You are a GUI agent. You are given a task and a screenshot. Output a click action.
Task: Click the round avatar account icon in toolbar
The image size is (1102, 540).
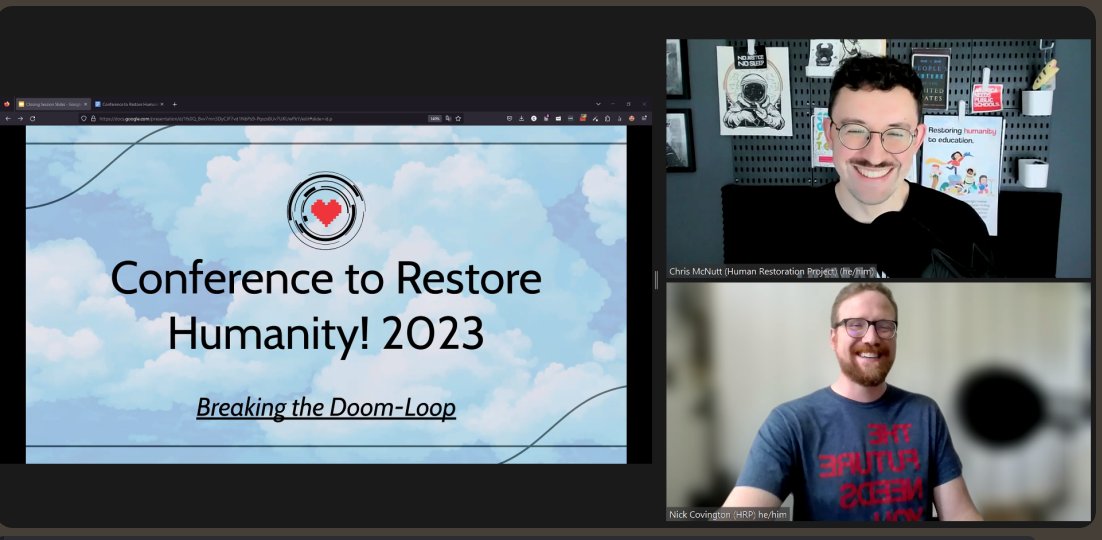632,118
